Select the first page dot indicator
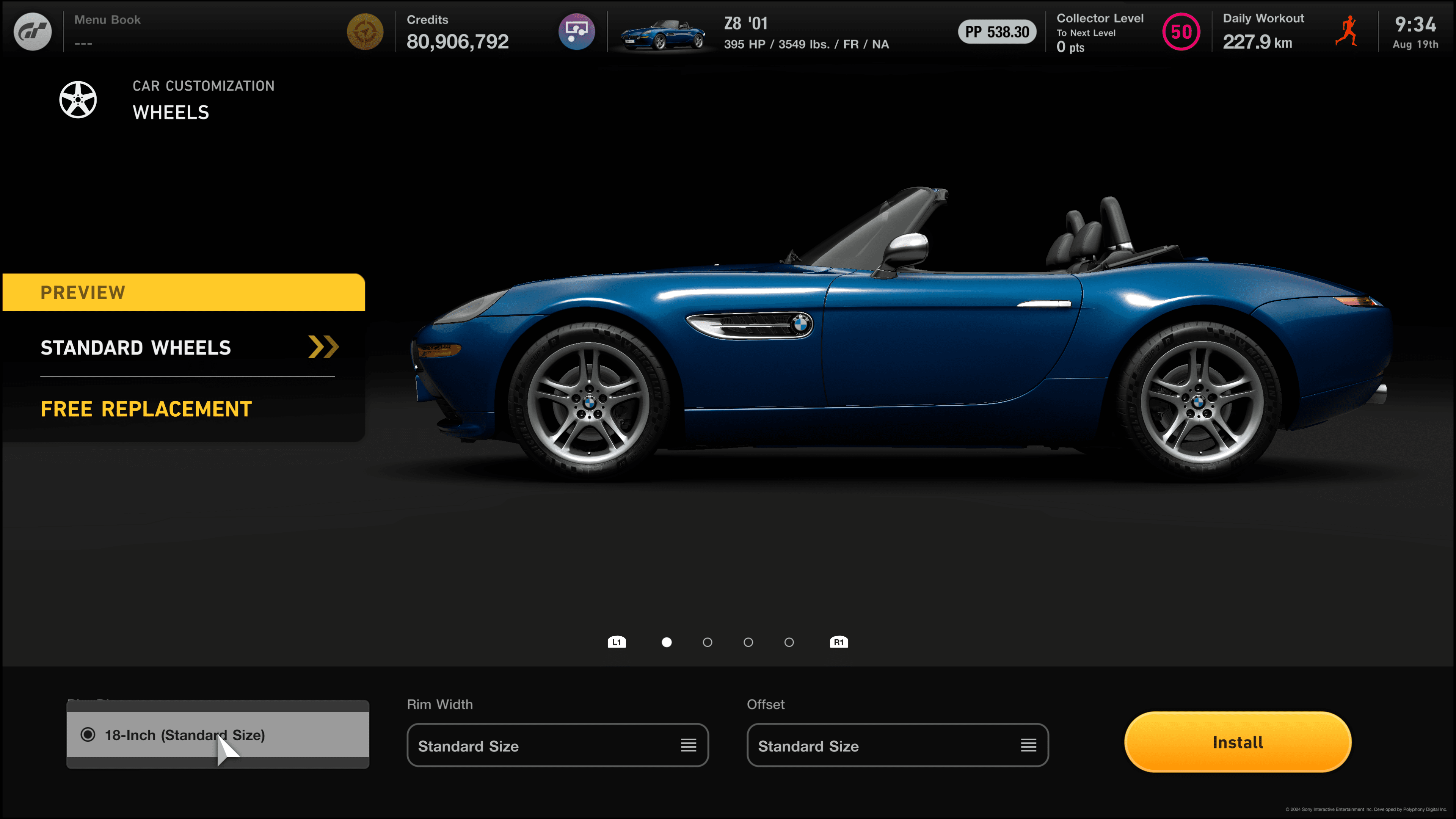Viewport: 1456px width, 819px height. (667, 642)
